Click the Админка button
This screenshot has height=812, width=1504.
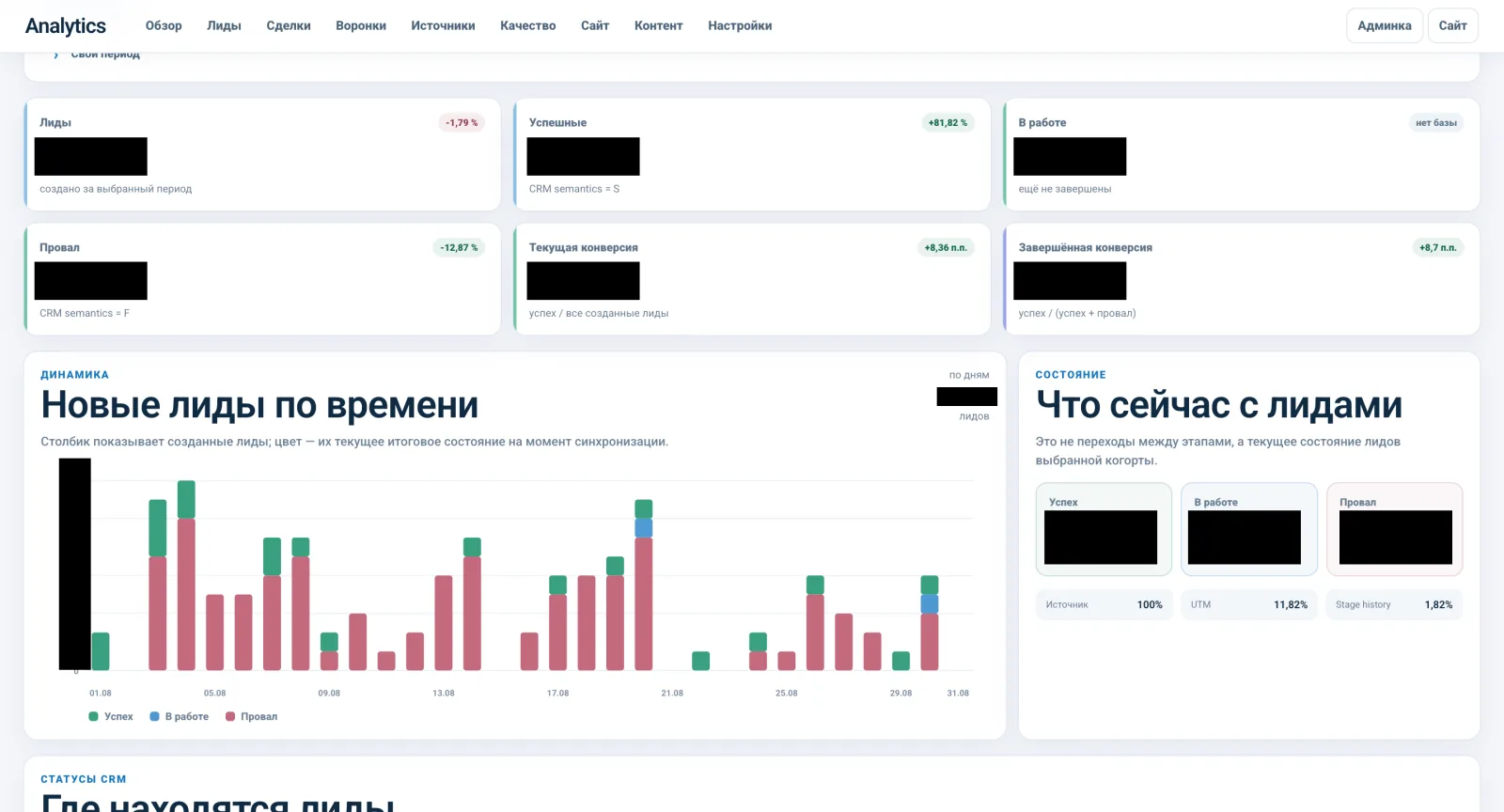(x=1385, y=25)
